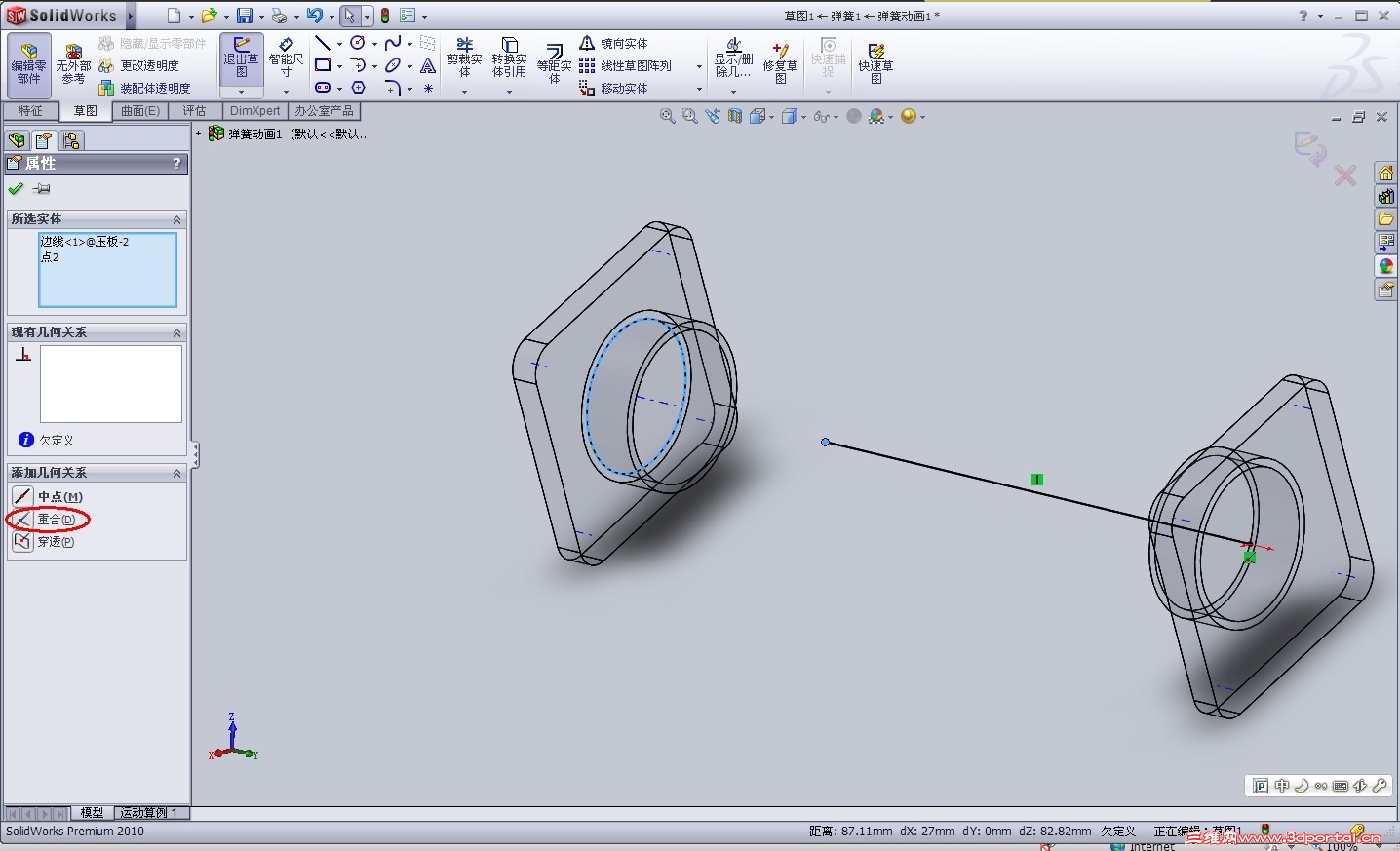Screen dimensions: 1400x851
Task: Click Zoom to Area magnifier icon
Action: click(x=689, y=116)
